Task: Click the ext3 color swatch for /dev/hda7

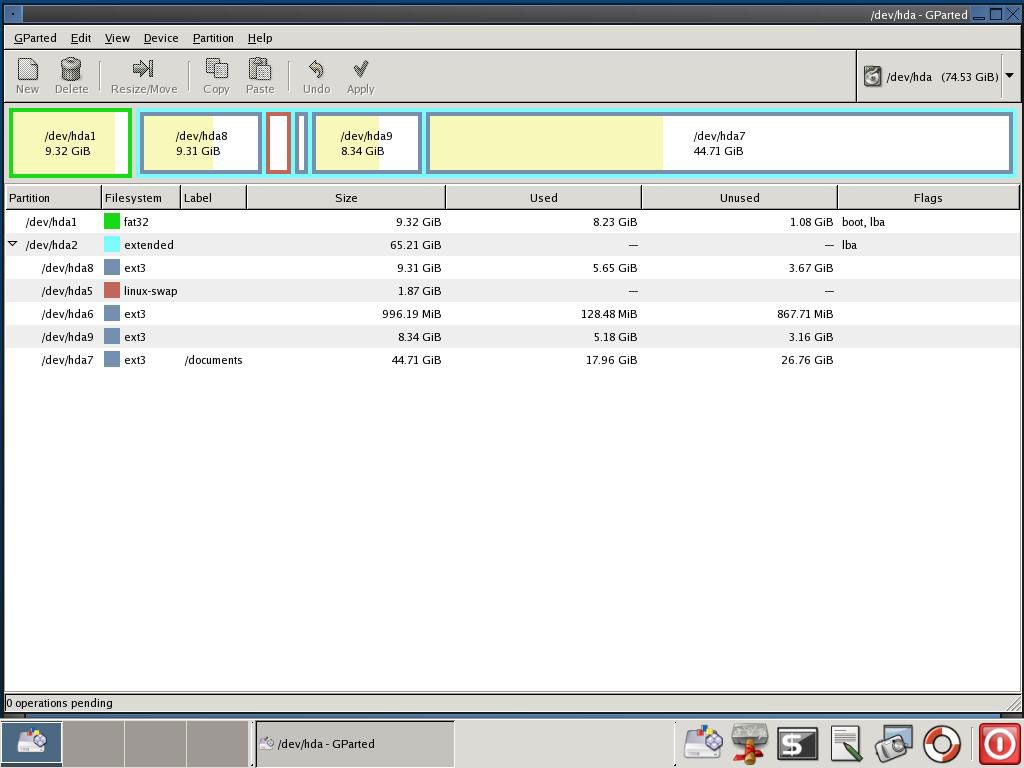Action: (x=112, y=360)
